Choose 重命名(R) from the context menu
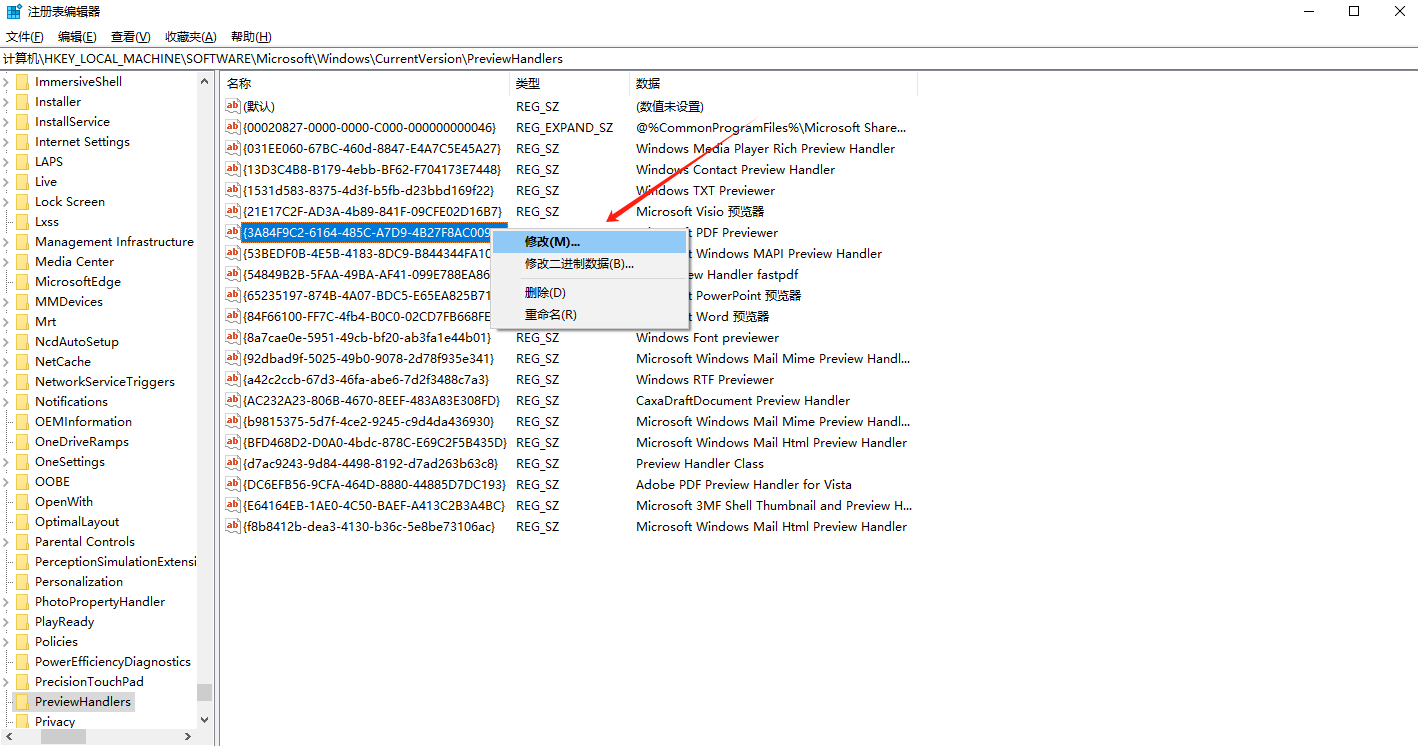The image size is (1418, 746). coord(589,315)
